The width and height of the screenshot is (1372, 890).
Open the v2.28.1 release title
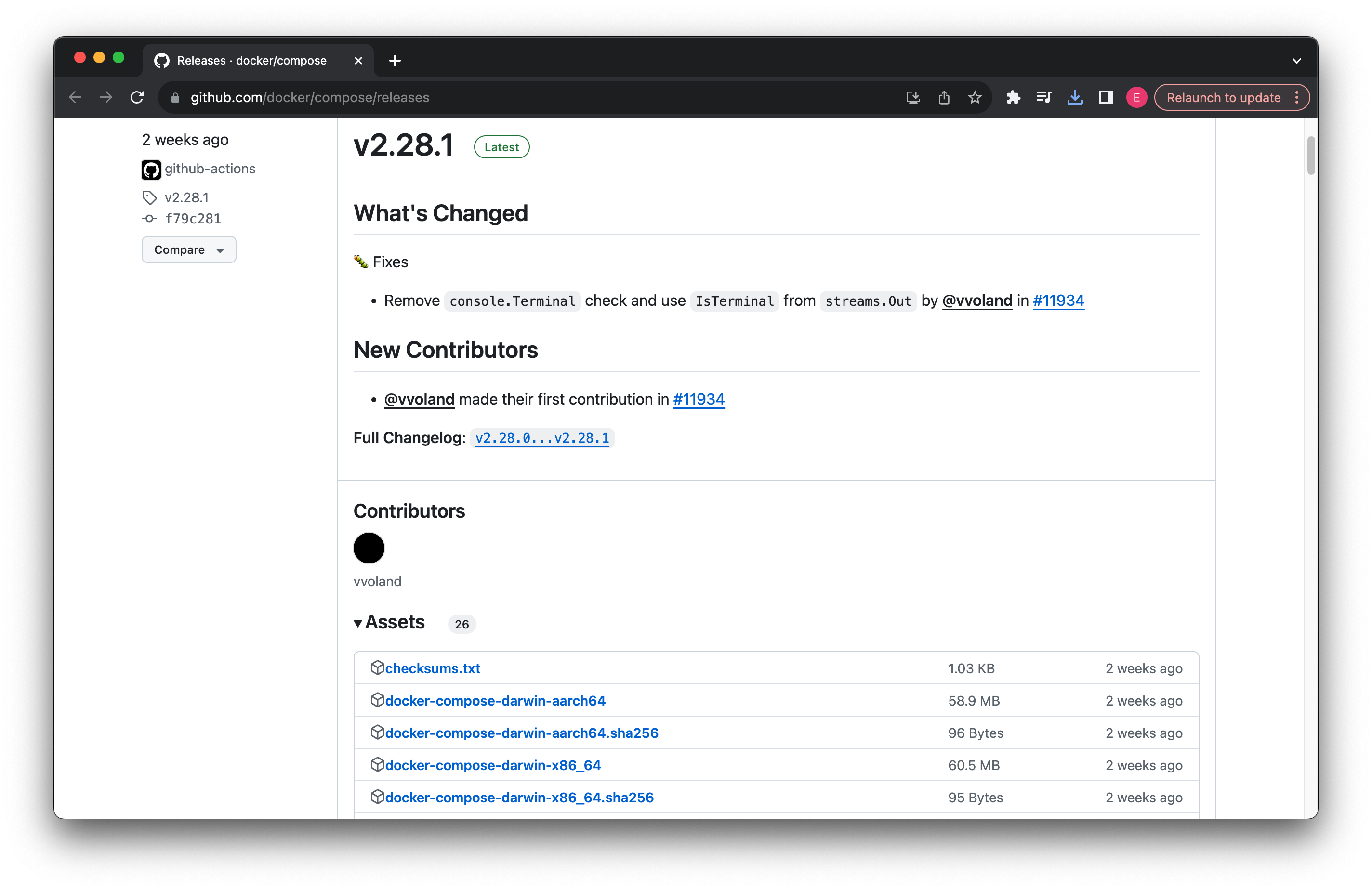coord(404,144)
